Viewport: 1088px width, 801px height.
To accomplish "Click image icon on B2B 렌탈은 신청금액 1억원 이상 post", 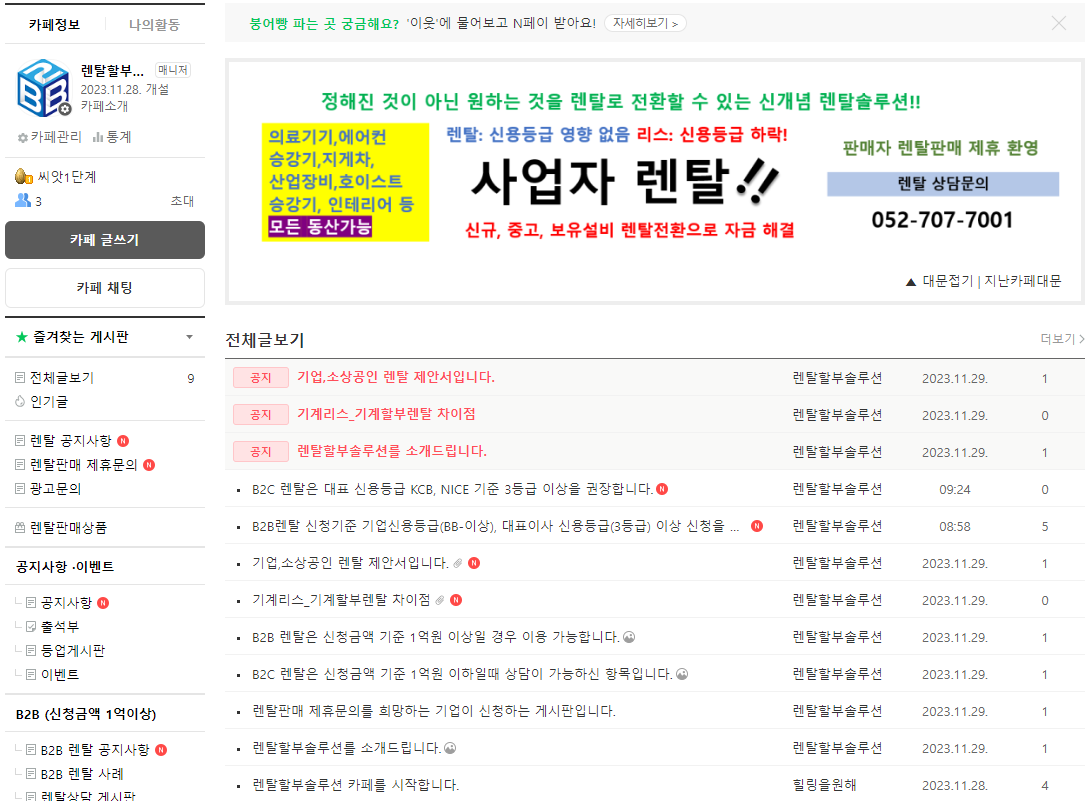I will (x=629, y=636).
